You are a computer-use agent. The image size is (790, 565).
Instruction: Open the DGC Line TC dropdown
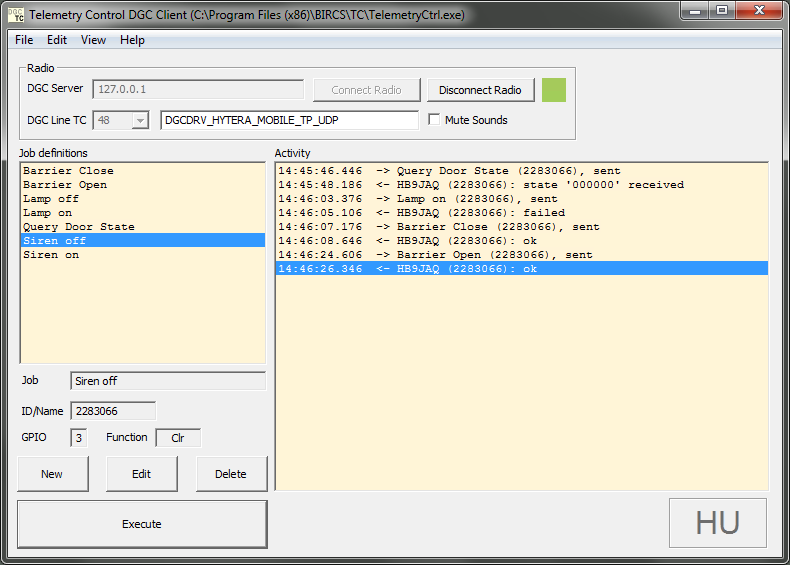pos(139,120)
